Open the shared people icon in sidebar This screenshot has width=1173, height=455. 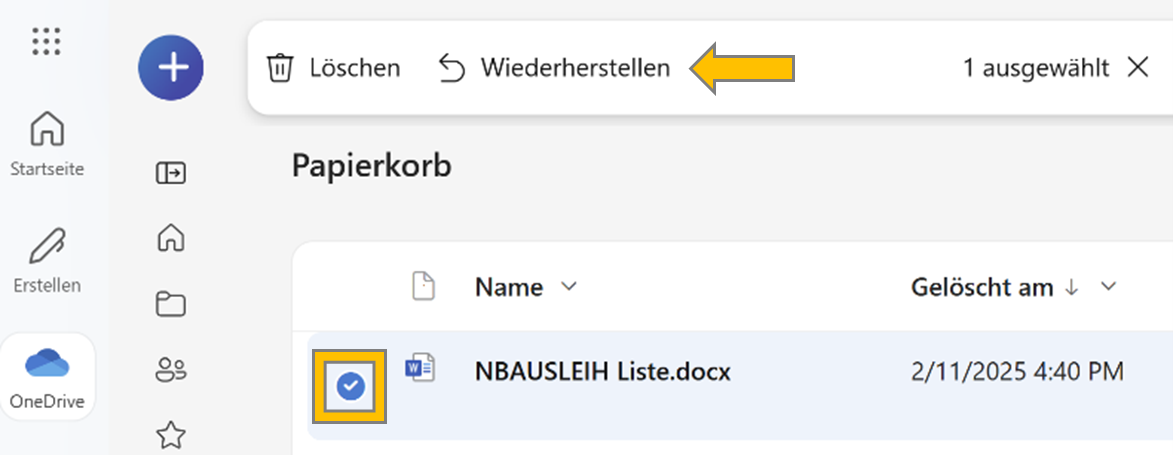click(171, 370)
